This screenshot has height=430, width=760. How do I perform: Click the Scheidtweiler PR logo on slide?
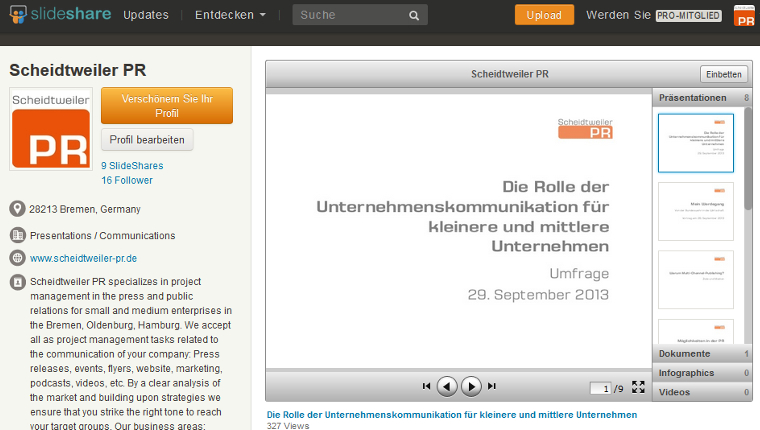585,128
